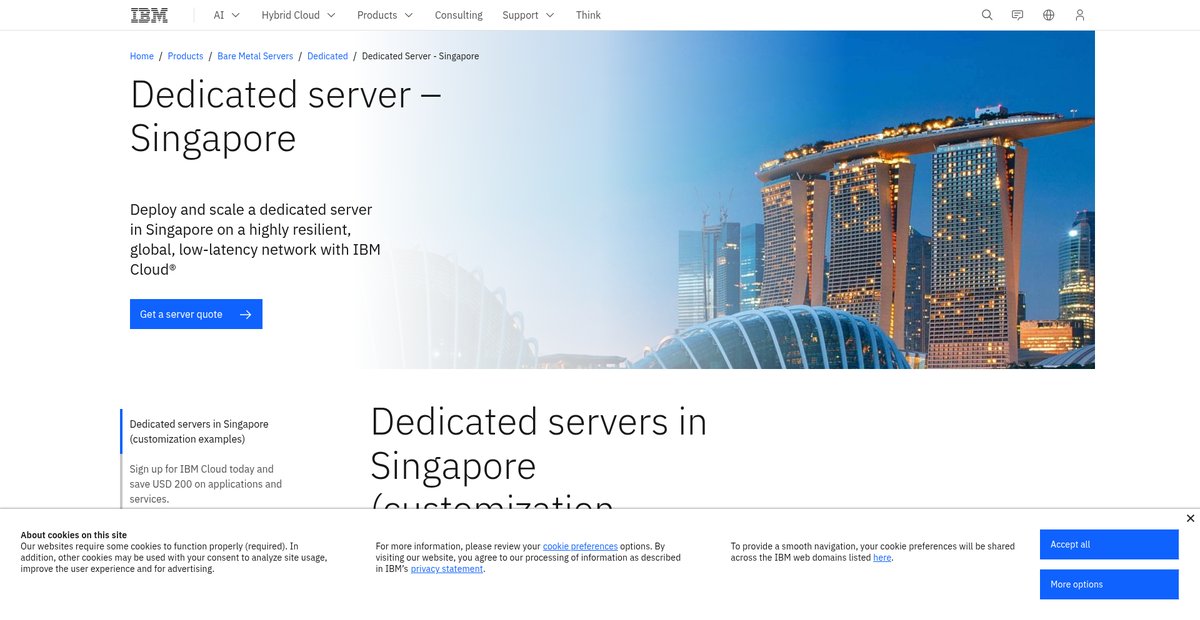
Task: Click Accept all cookies button
Action: click(1109, 544)
